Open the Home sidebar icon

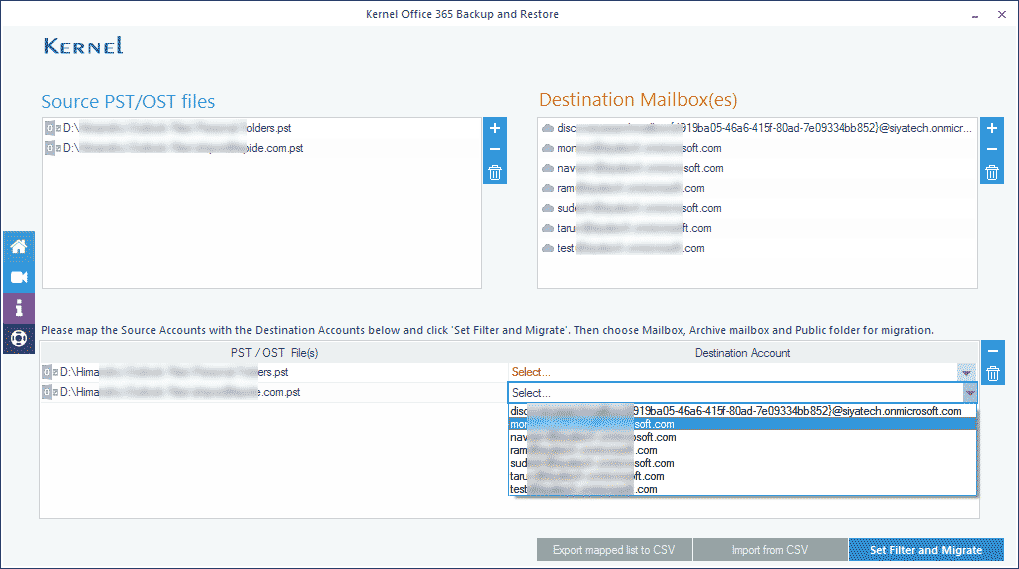click(x=19, y=246)
